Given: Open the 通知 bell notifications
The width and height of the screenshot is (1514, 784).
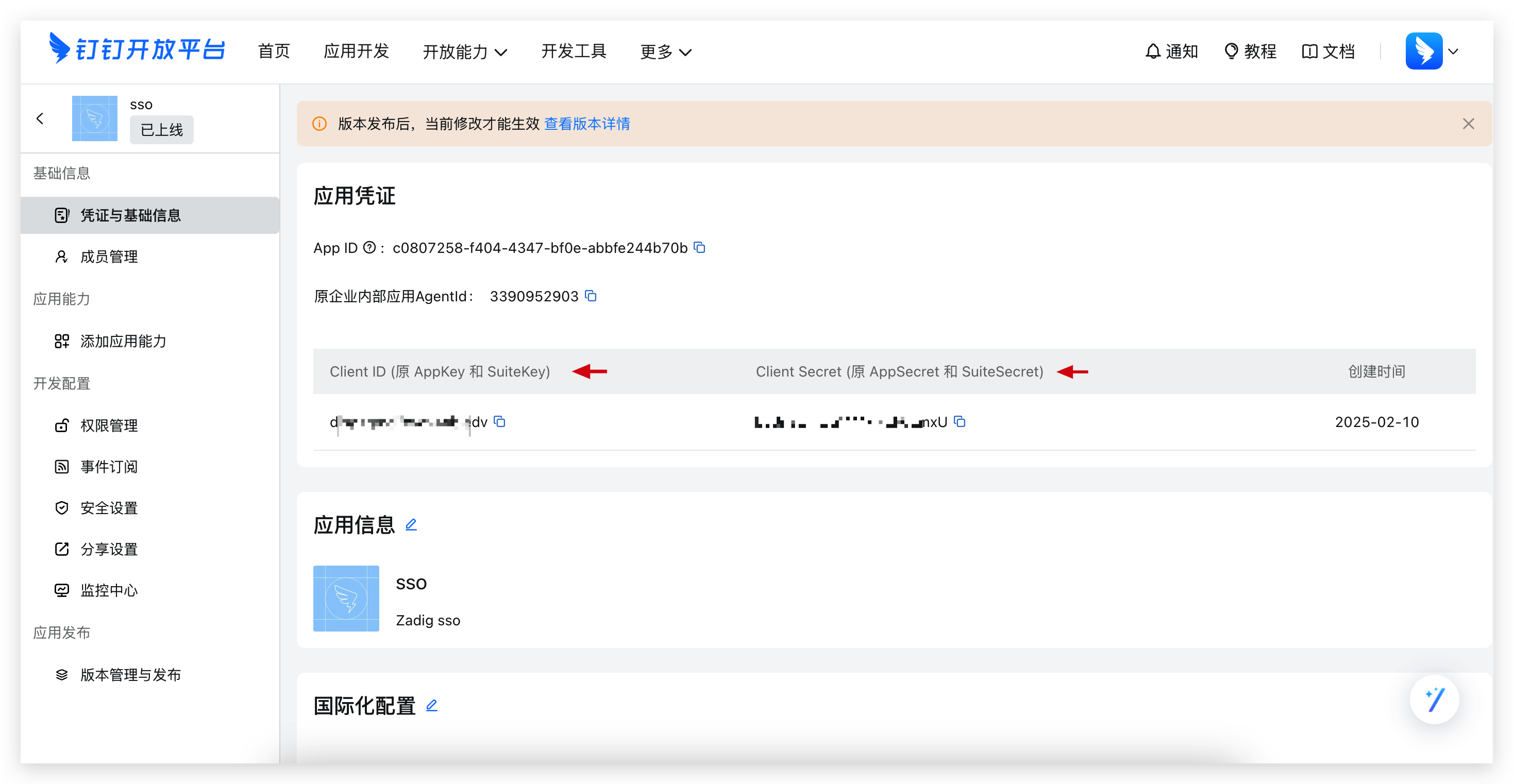Looking at the screenshot, I should [x=1171, y=51].
